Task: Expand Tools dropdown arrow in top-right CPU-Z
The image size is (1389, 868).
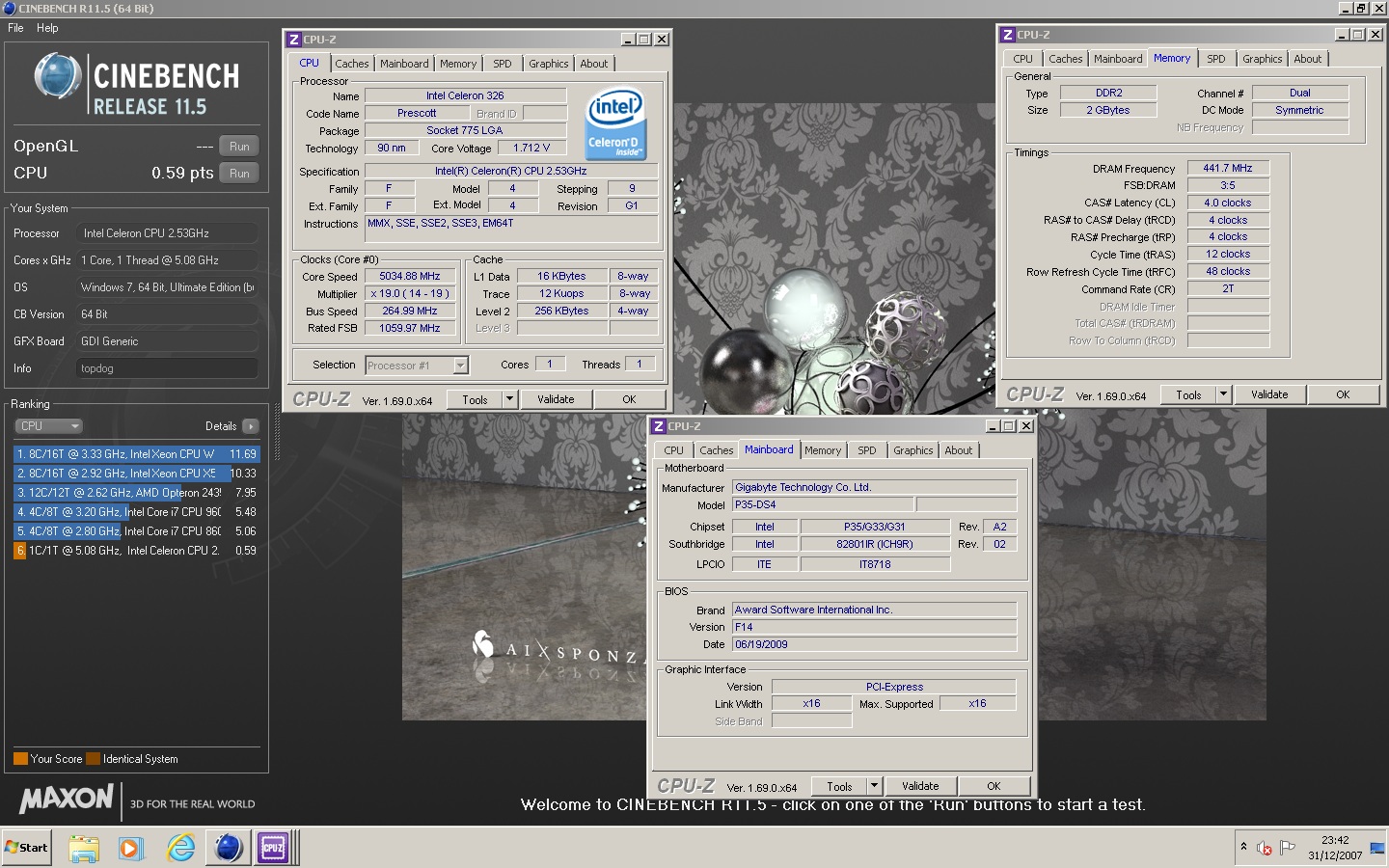Action: [x=1223, y=394]
